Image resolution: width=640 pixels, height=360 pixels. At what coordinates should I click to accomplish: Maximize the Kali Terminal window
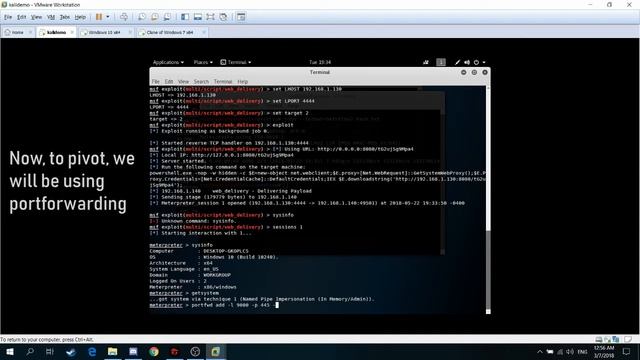coord(474,72)
